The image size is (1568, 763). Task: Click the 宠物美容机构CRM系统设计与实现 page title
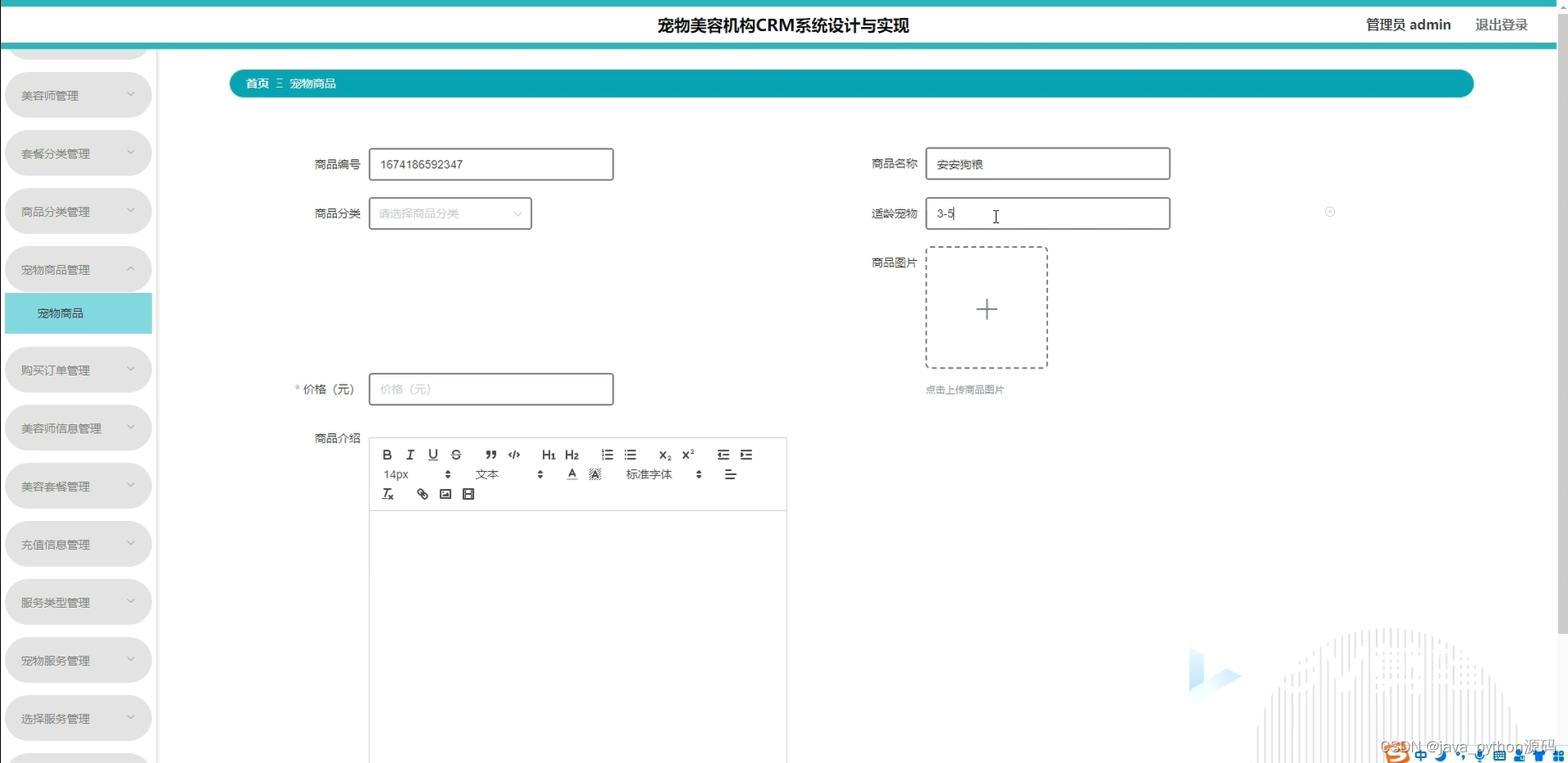pos(783,25)
